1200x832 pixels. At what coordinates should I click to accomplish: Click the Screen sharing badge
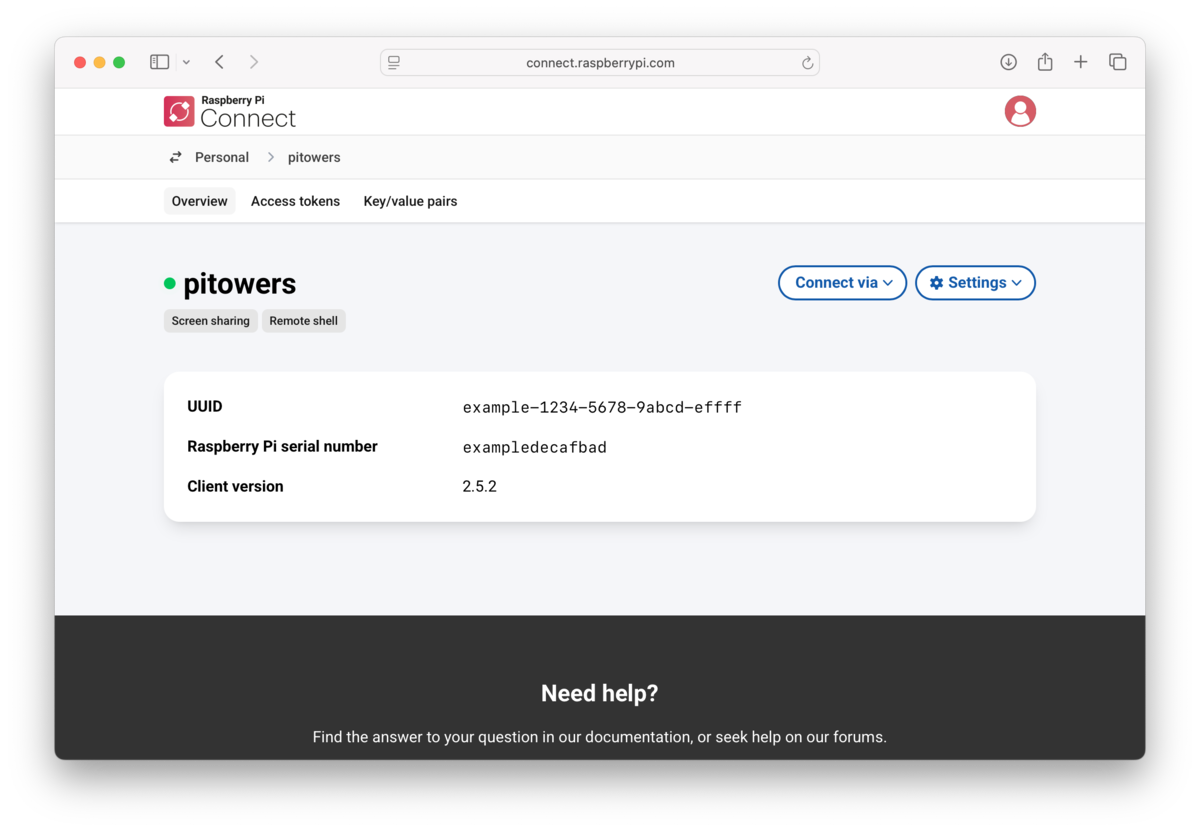coord(210,320)
